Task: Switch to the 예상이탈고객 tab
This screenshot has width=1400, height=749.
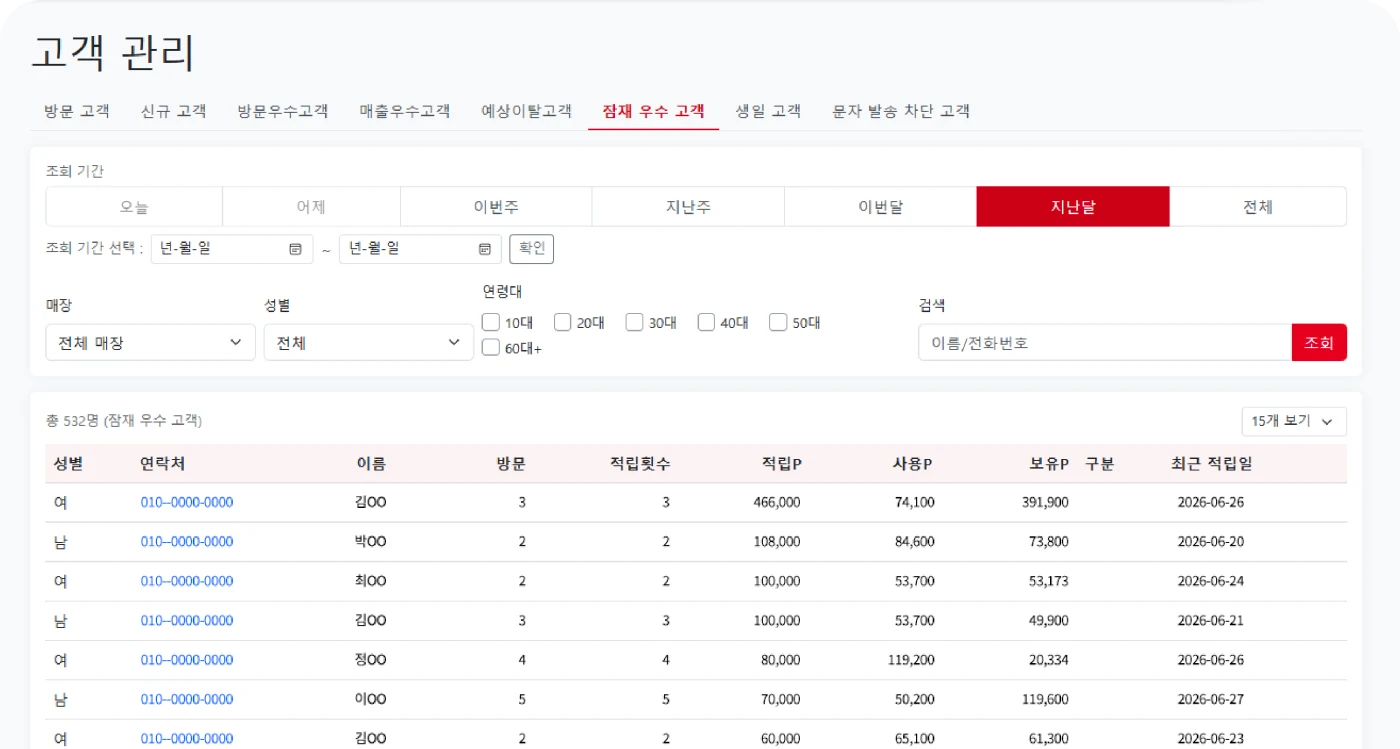Action: click(527, 111)
